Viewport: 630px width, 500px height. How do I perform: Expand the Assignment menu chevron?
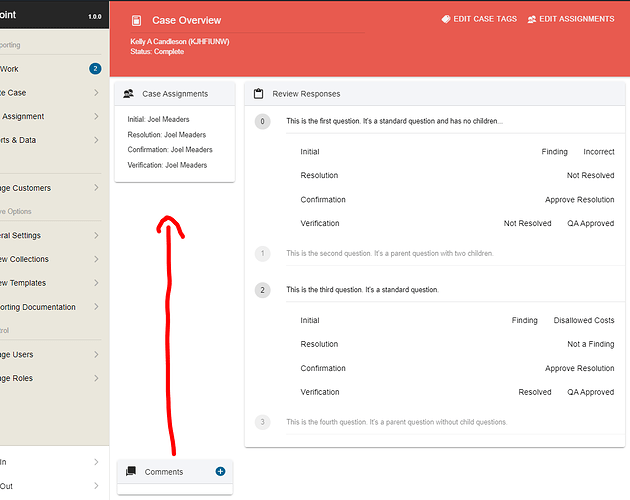point(96,116)
